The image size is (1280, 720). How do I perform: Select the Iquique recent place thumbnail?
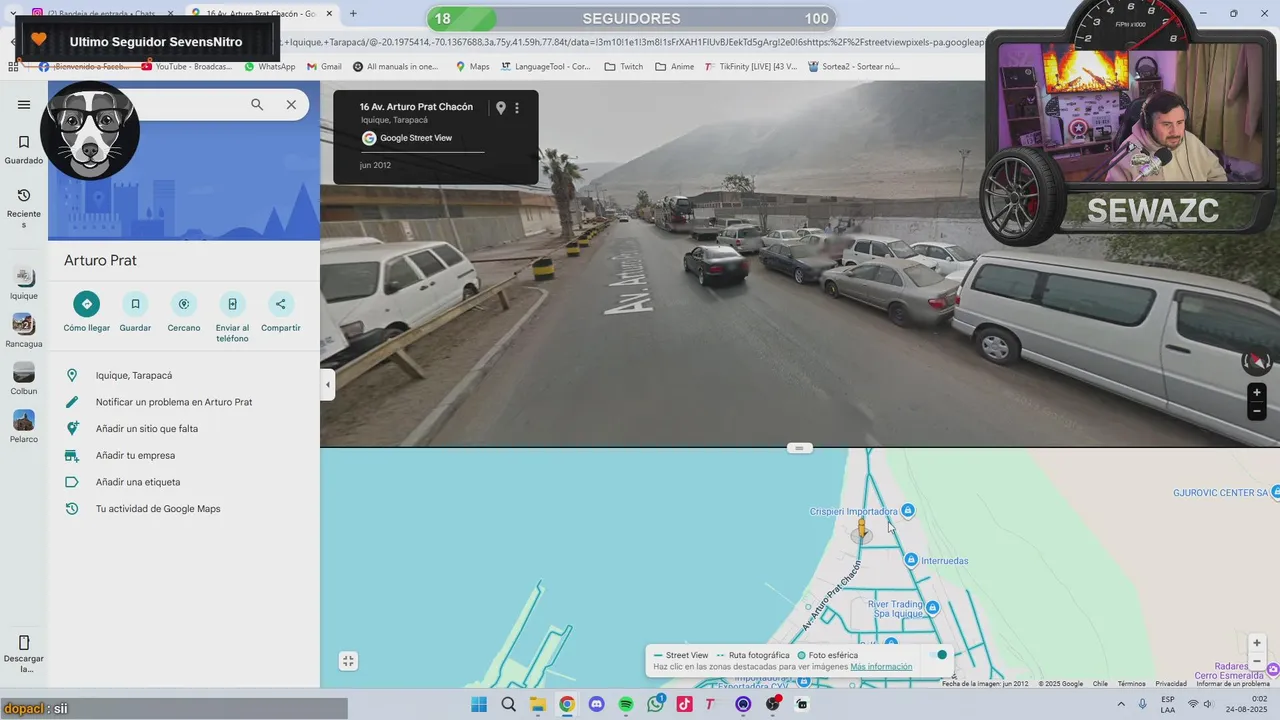[x=24, y=276]
